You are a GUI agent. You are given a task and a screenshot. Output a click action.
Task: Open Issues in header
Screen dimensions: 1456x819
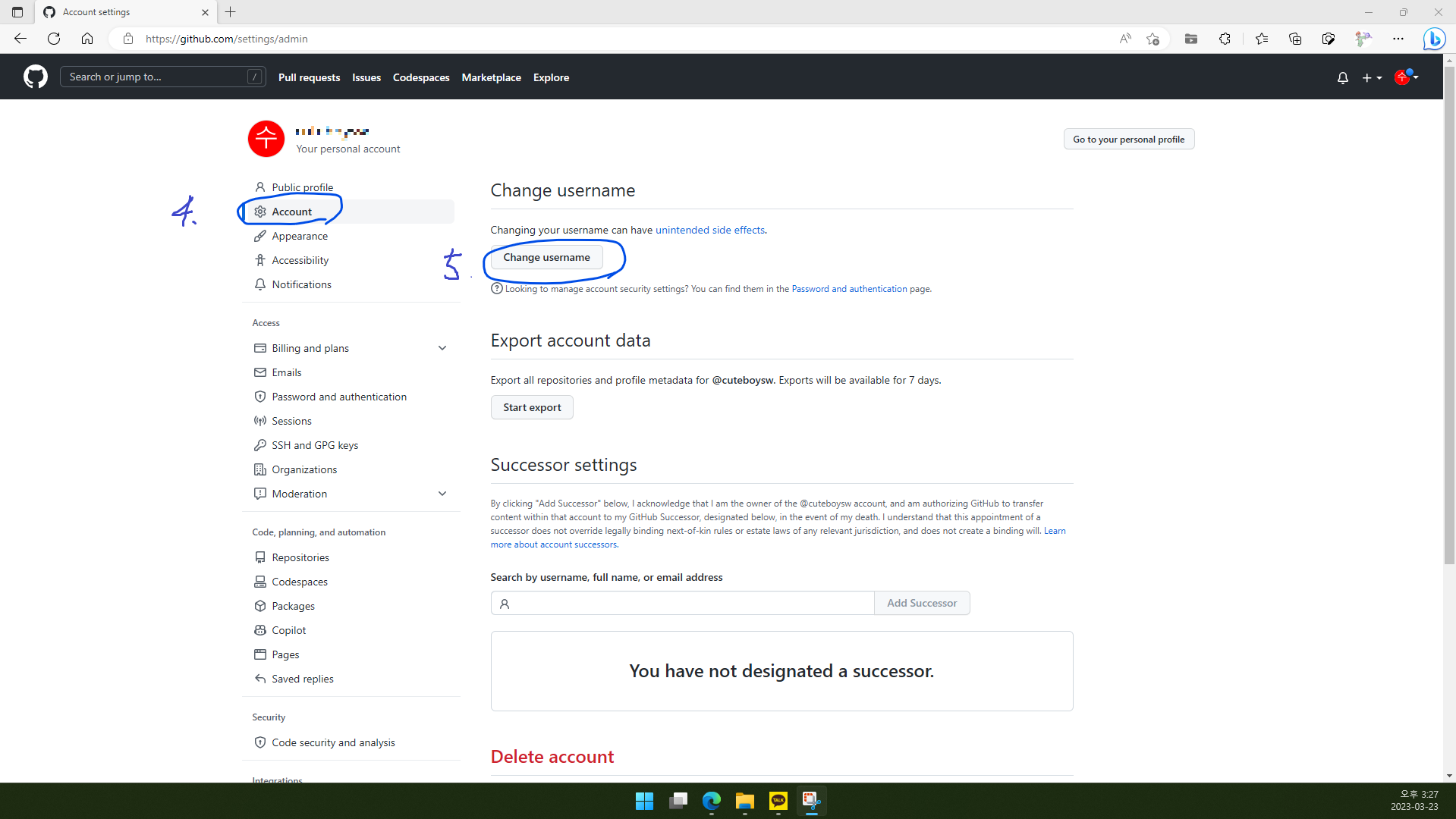point(366,77)
